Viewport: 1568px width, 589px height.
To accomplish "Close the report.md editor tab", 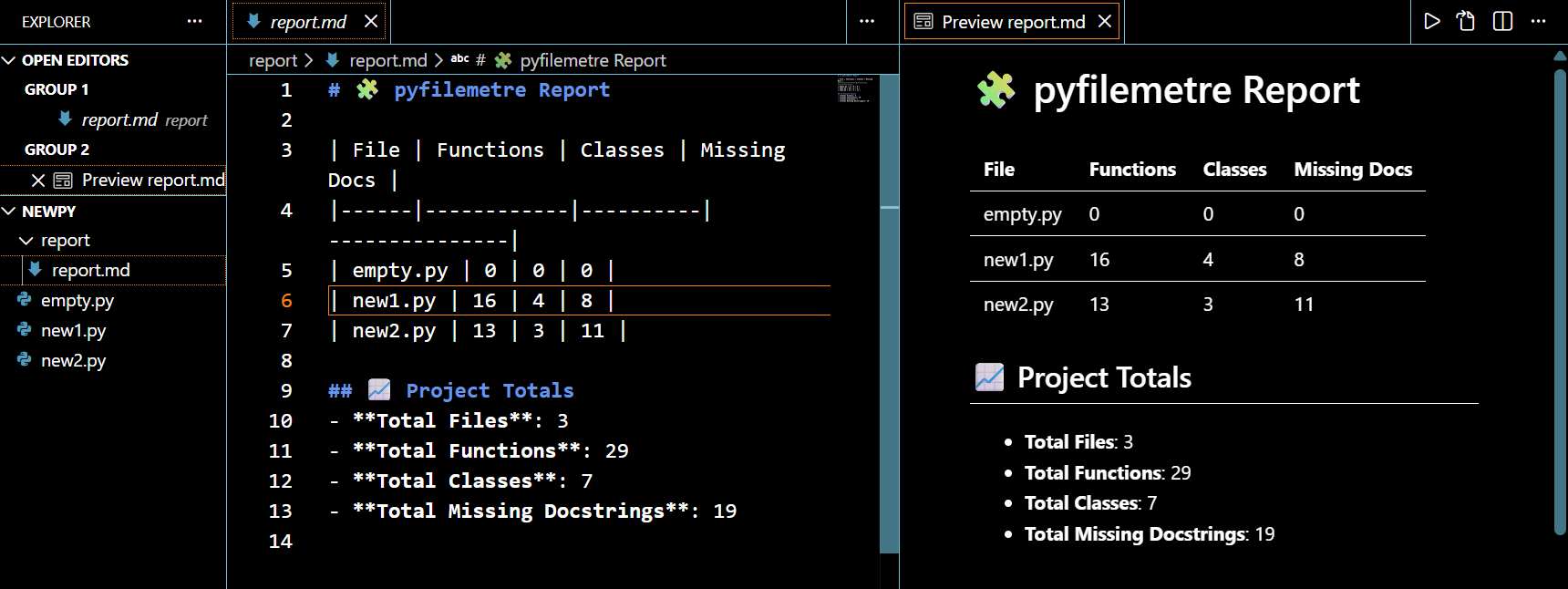I will point(371,21).
